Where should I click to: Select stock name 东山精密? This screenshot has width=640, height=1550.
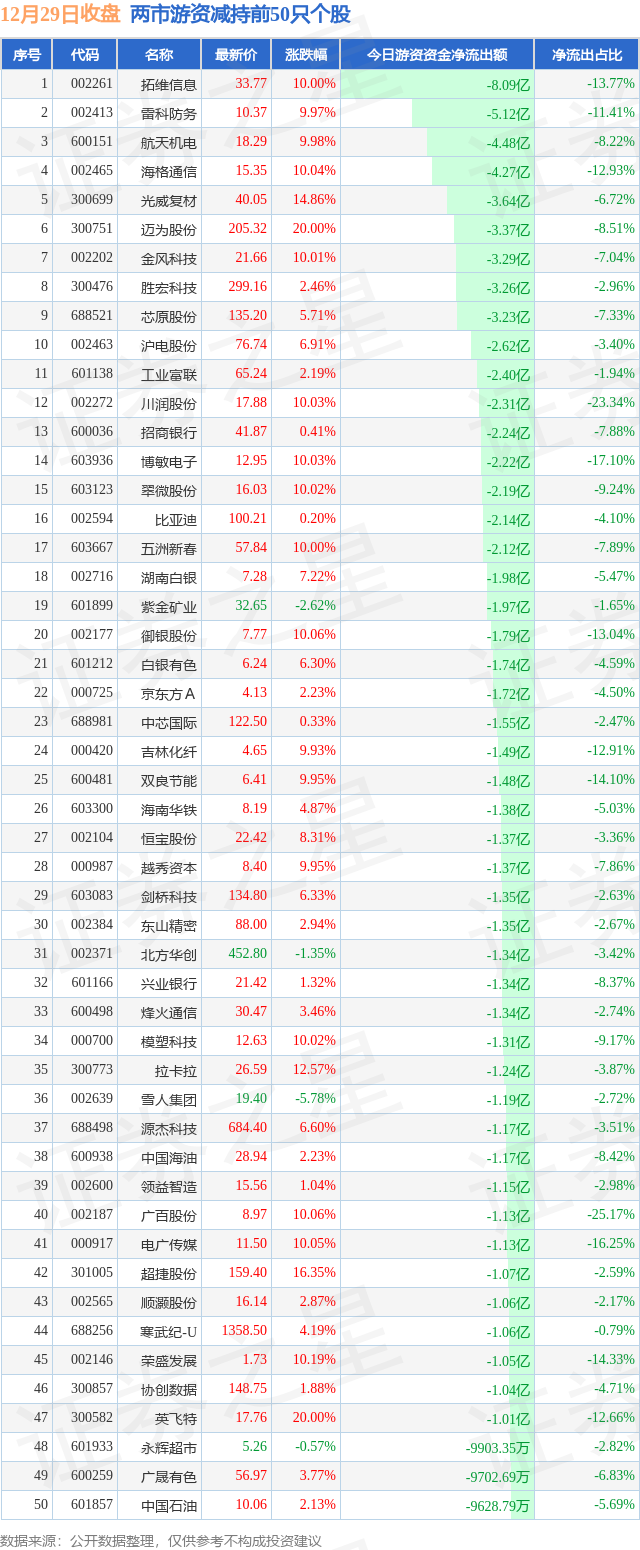click(x=170, y=925)
